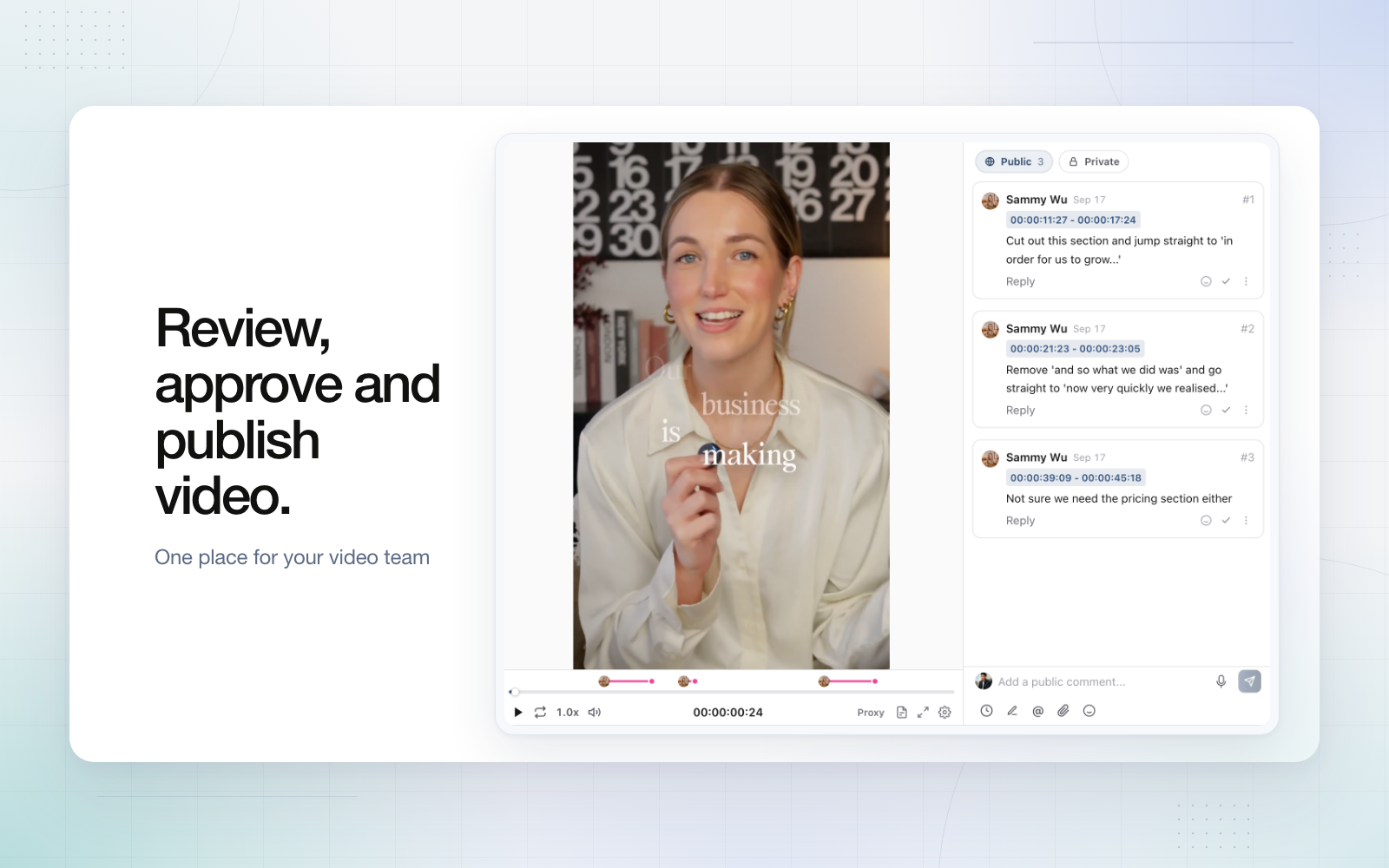
Task: Click the video preview frame
Action: 731,405
